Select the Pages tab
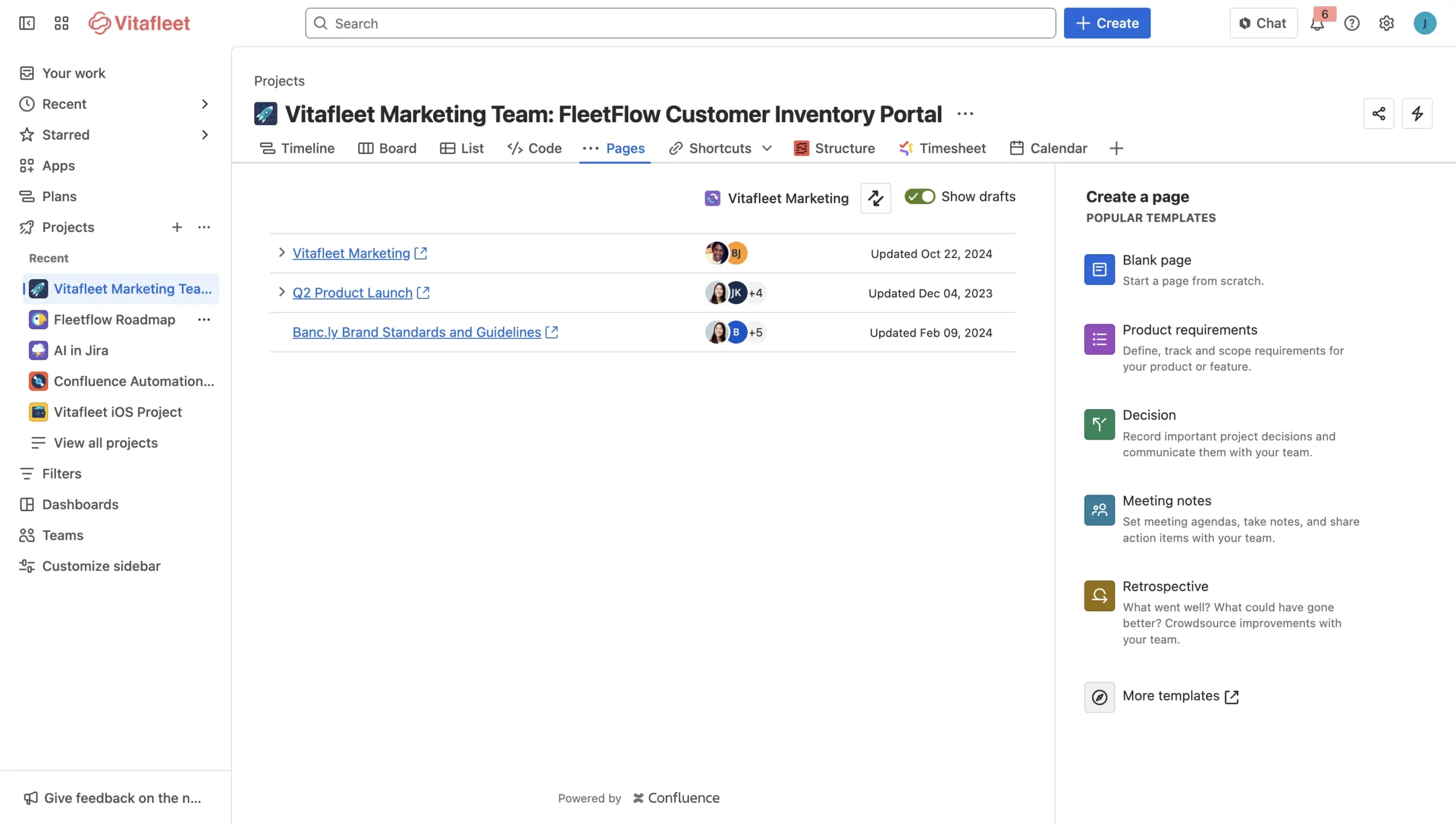Viewport: 1456px width, 825px height. [x=614, y=148]
